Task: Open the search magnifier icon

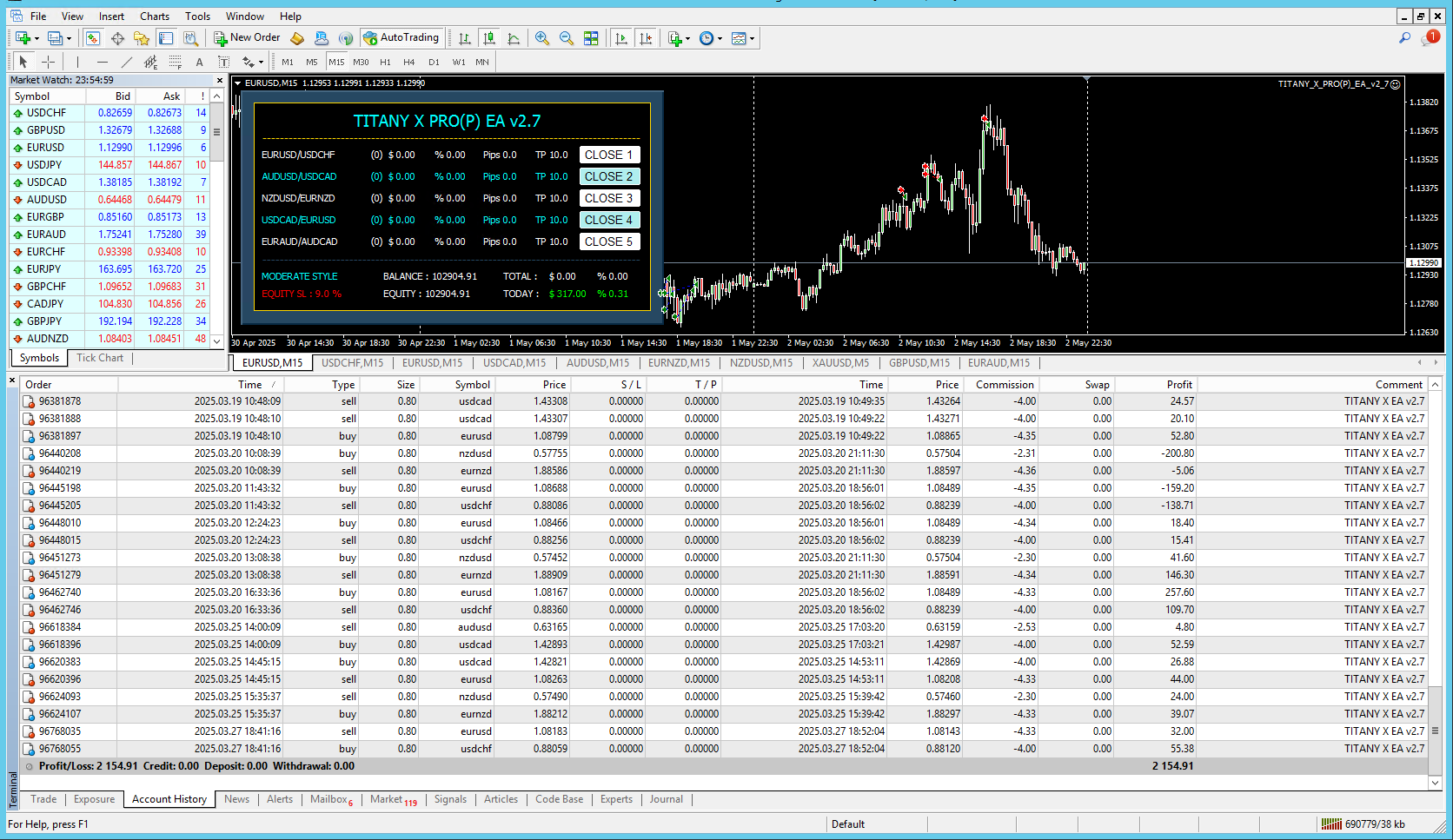Action: pos(1404,38)
